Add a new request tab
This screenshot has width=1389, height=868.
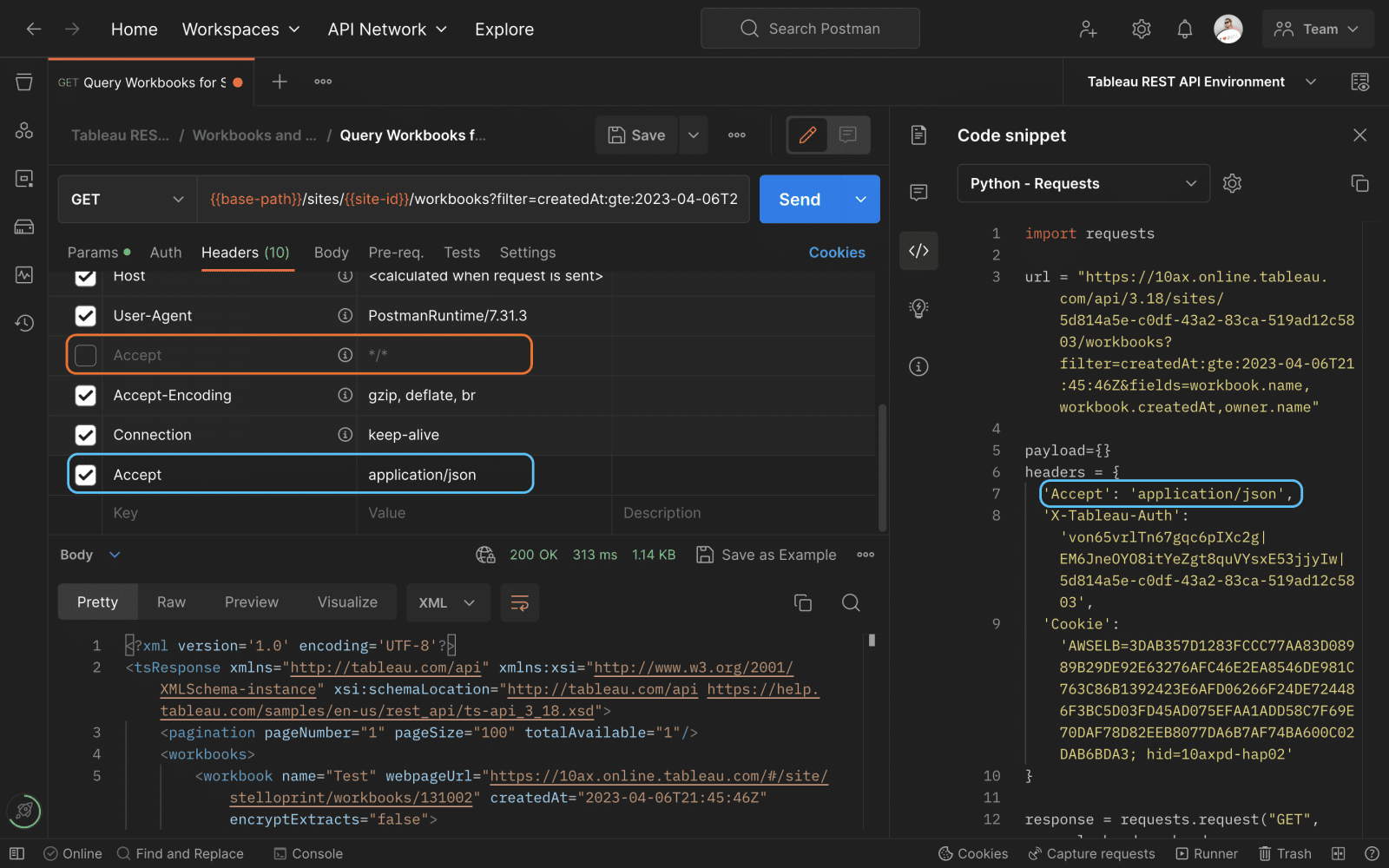point(280,82)
